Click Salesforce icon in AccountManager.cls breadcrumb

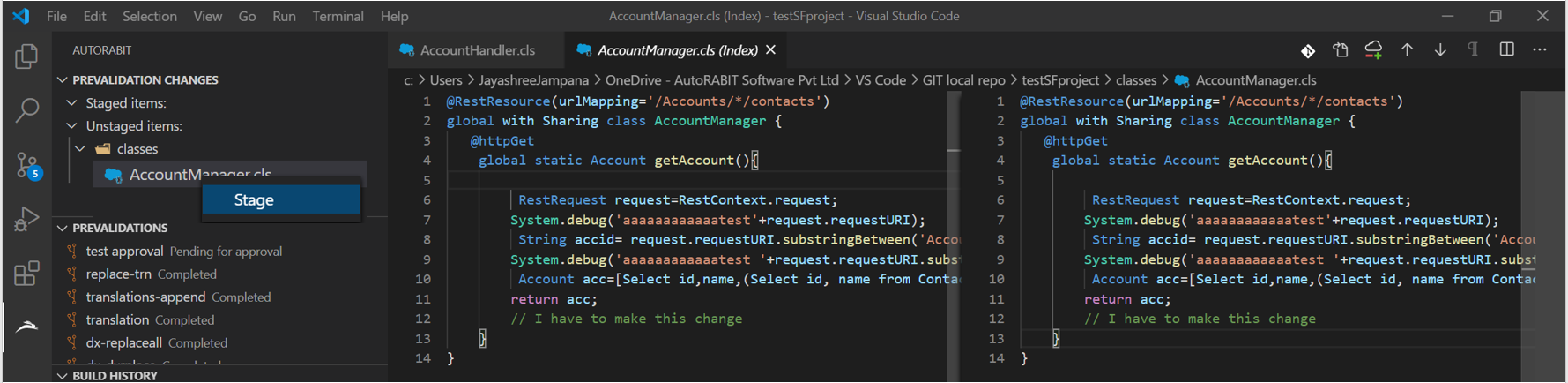point(1182,80)
